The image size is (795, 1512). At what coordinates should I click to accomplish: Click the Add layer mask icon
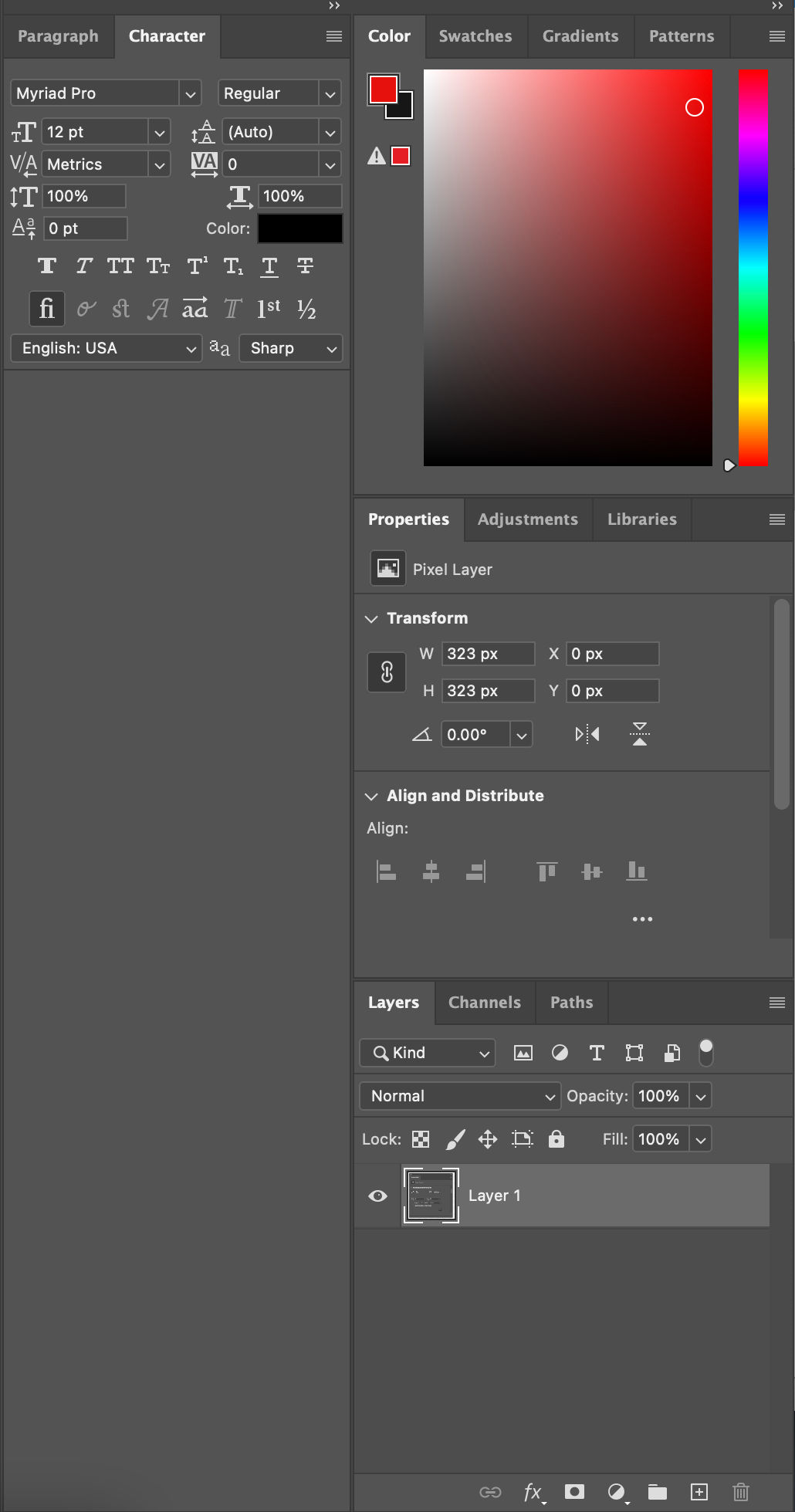[574, 1492]
